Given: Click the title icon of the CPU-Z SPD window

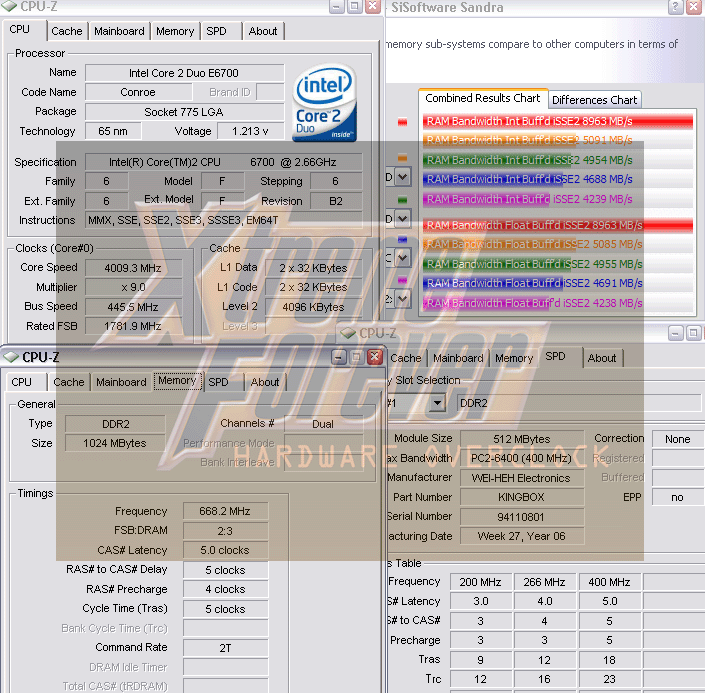Looking at the screenshot, I should pos(348,333).
